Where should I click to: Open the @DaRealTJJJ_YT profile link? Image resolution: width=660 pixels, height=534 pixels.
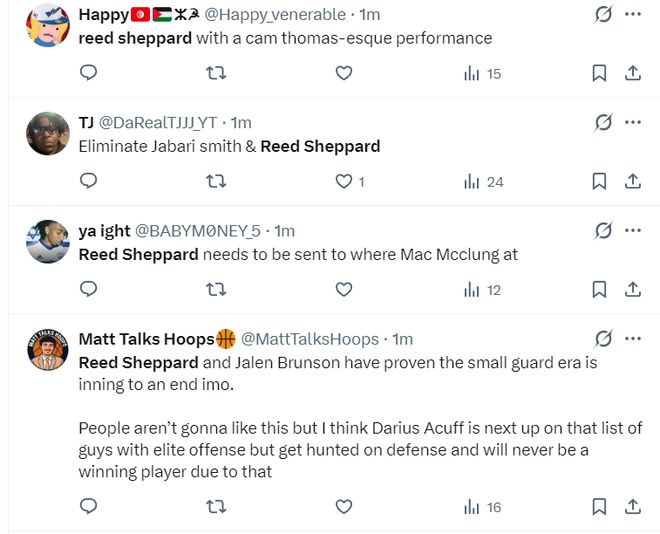158,123
